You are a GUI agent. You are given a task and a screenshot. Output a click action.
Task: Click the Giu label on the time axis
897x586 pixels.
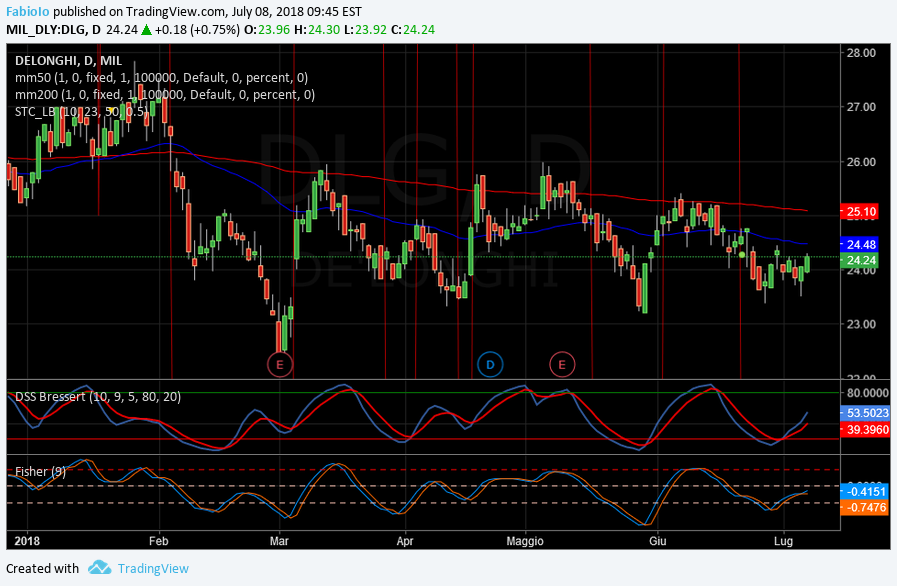(x=658, y=541)
